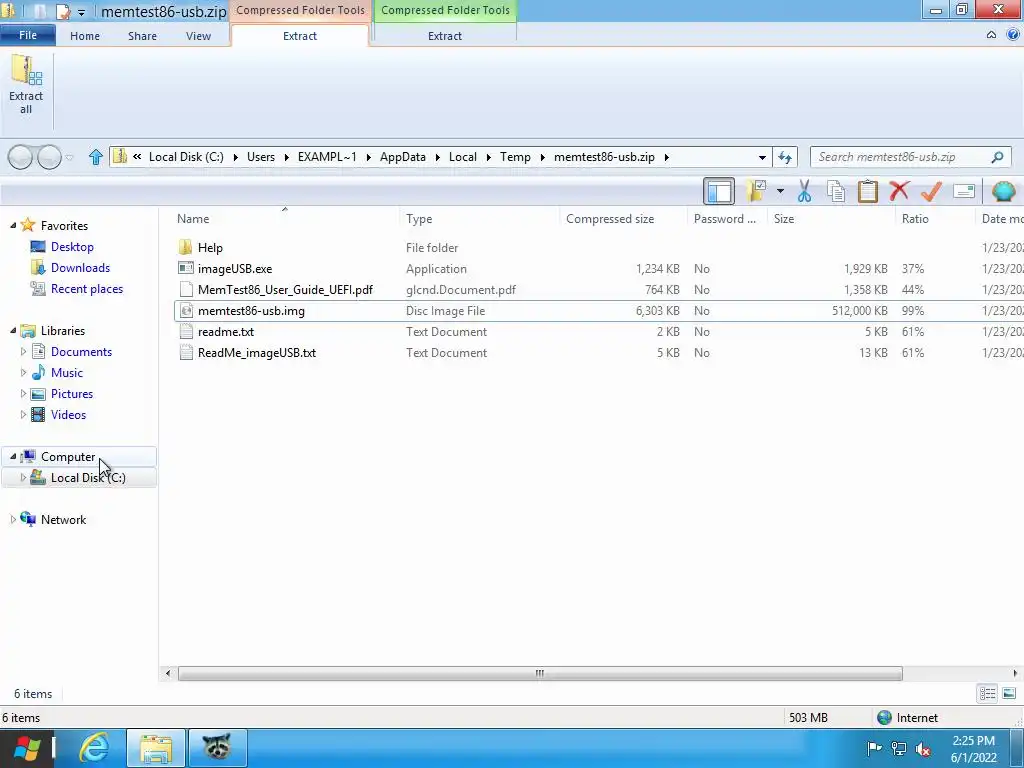Collapse the Libraries tree group
Screen dimensions: 1024x768
[x=13, y=330]
